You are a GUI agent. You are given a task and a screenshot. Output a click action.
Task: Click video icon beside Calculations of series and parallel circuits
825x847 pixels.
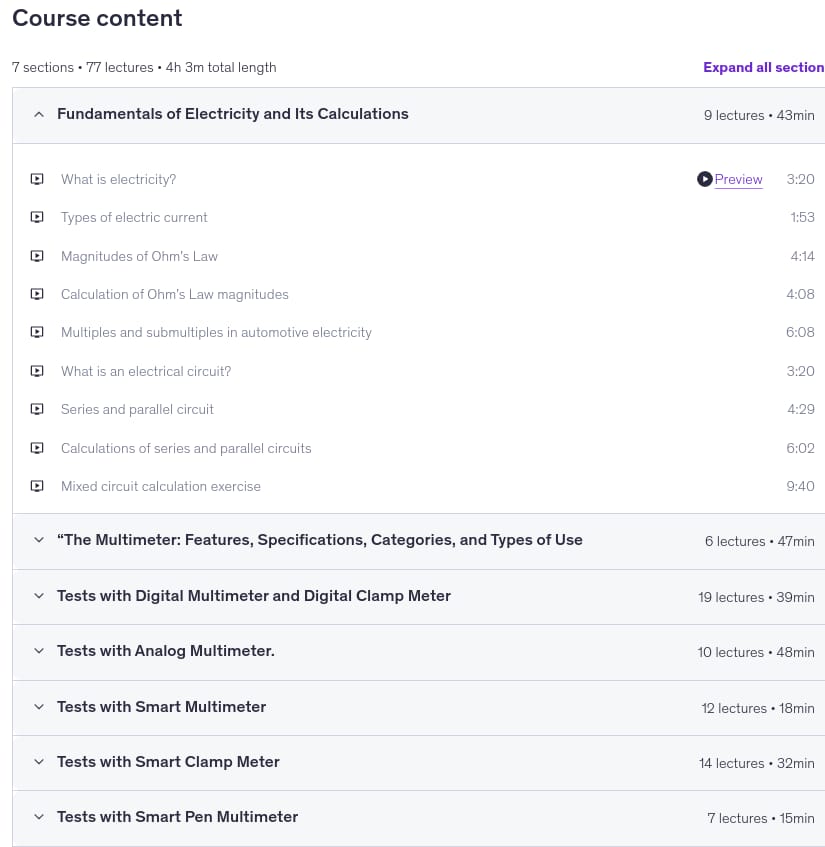[x=37, y=448]
